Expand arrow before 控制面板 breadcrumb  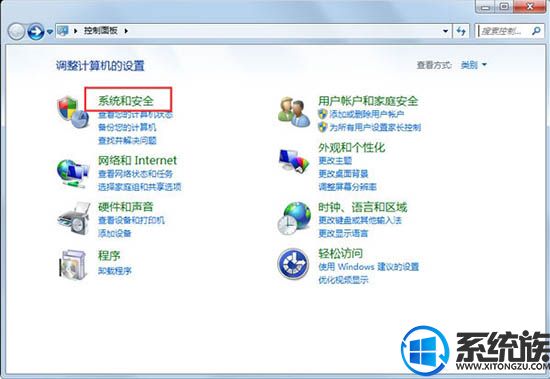click(x=76, y=31)
